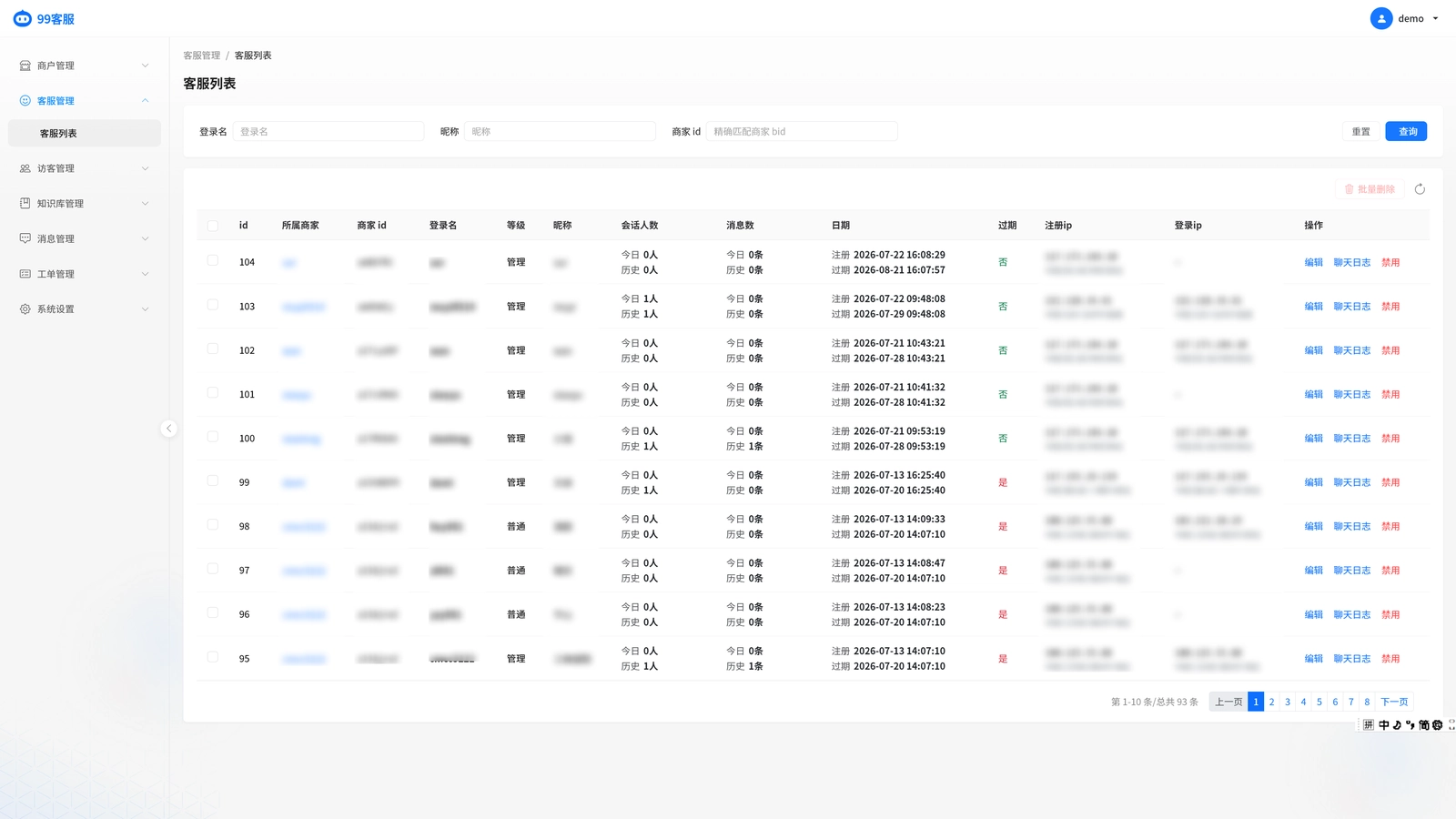Click the IME 简 simplified icon
The width and height of the screenshot is (1456, 819).
click(x=1424, y=725)
